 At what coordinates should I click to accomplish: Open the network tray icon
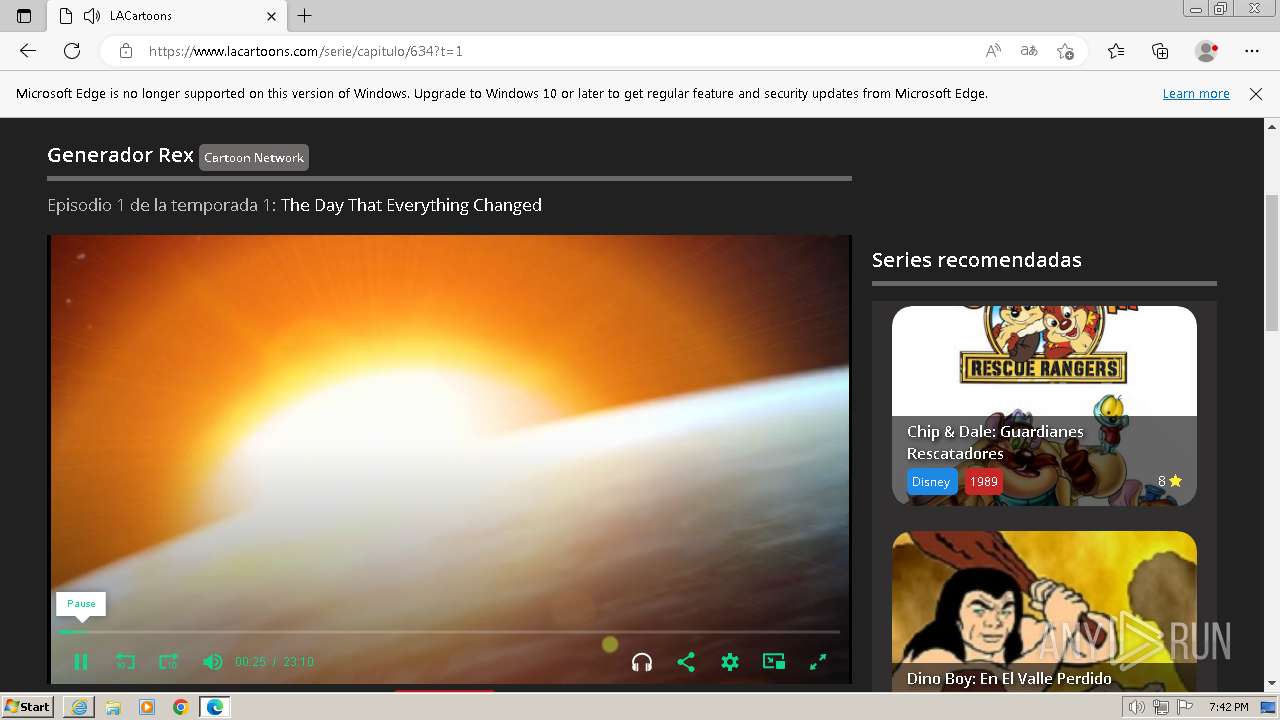[1161, 707]
